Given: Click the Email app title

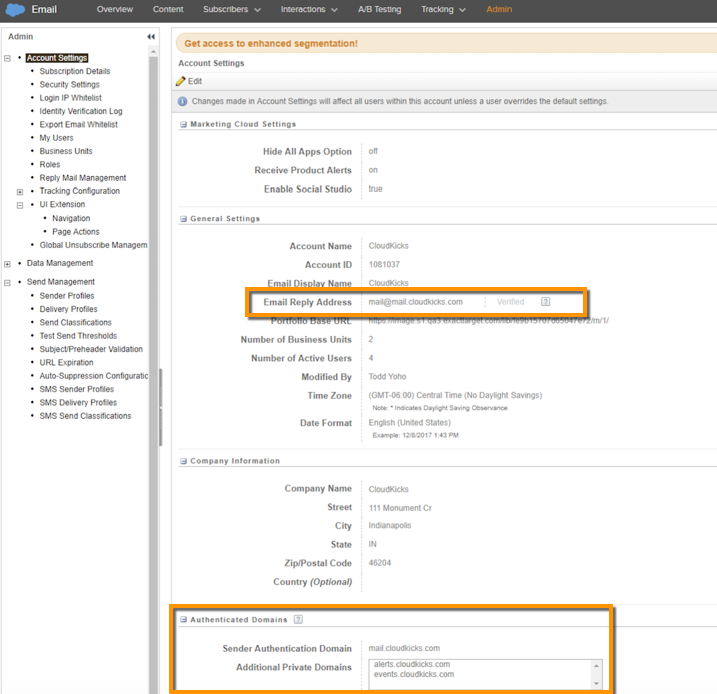Looking at the screenshot, I should (44, 9).
